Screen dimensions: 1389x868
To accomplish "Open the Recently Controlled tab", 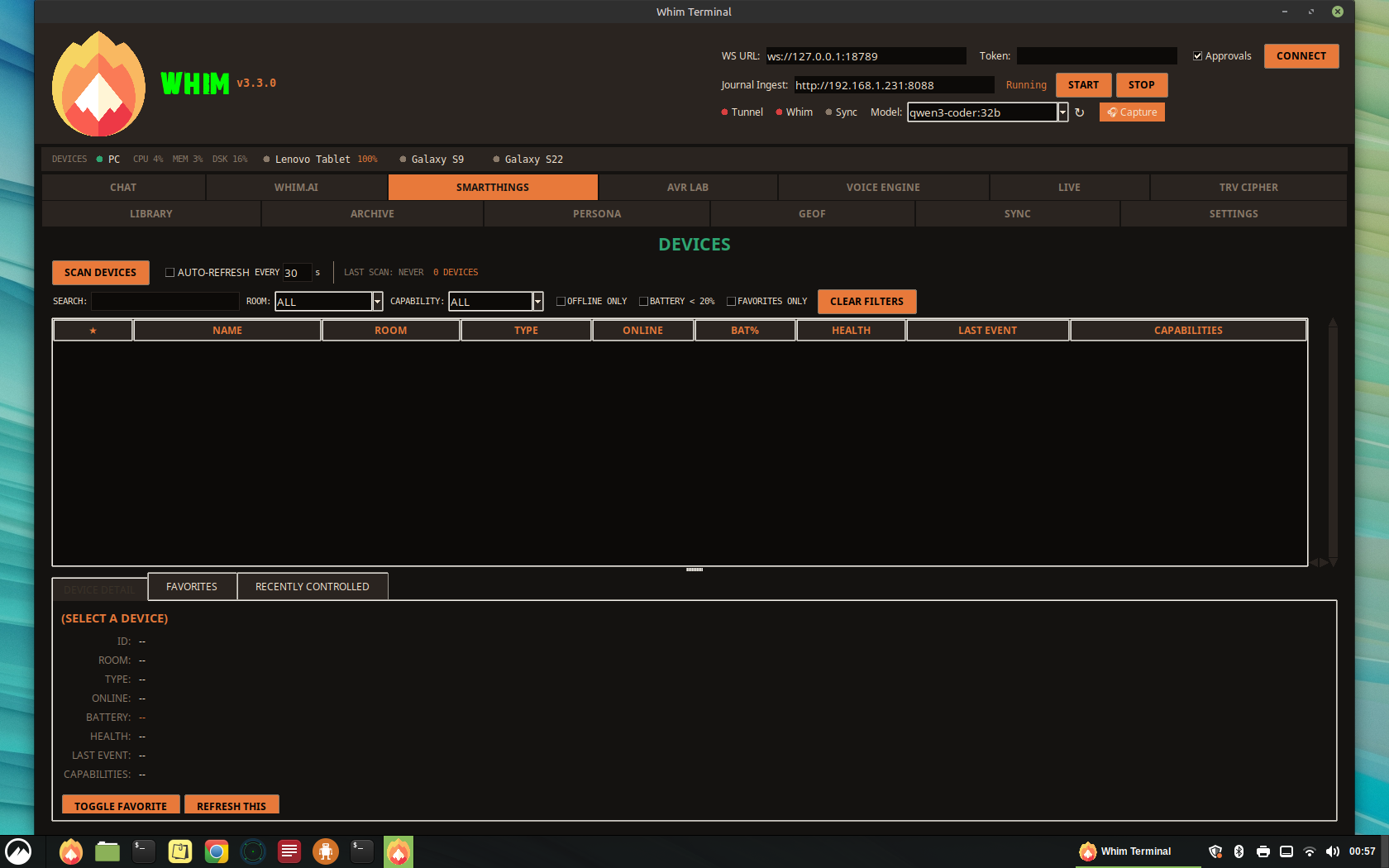I will 312,587.
